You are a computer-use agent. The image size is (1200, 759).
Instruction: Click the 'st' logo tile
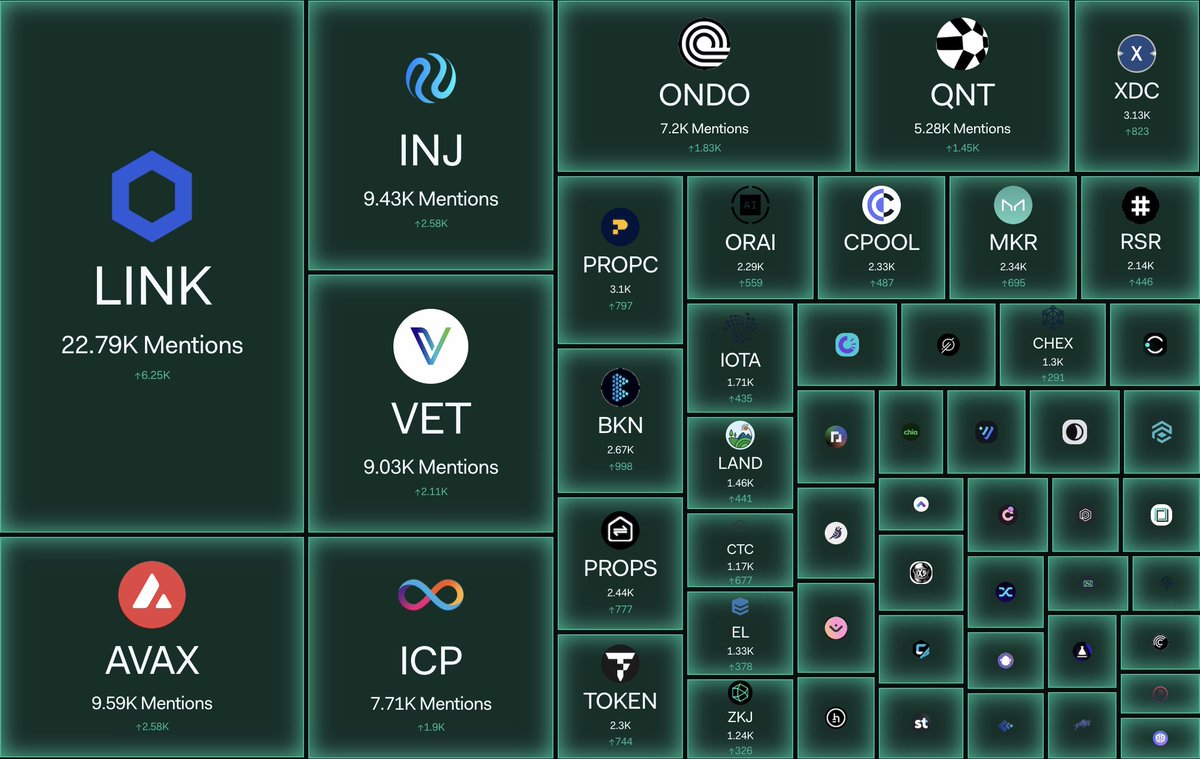tap(921, 723)
